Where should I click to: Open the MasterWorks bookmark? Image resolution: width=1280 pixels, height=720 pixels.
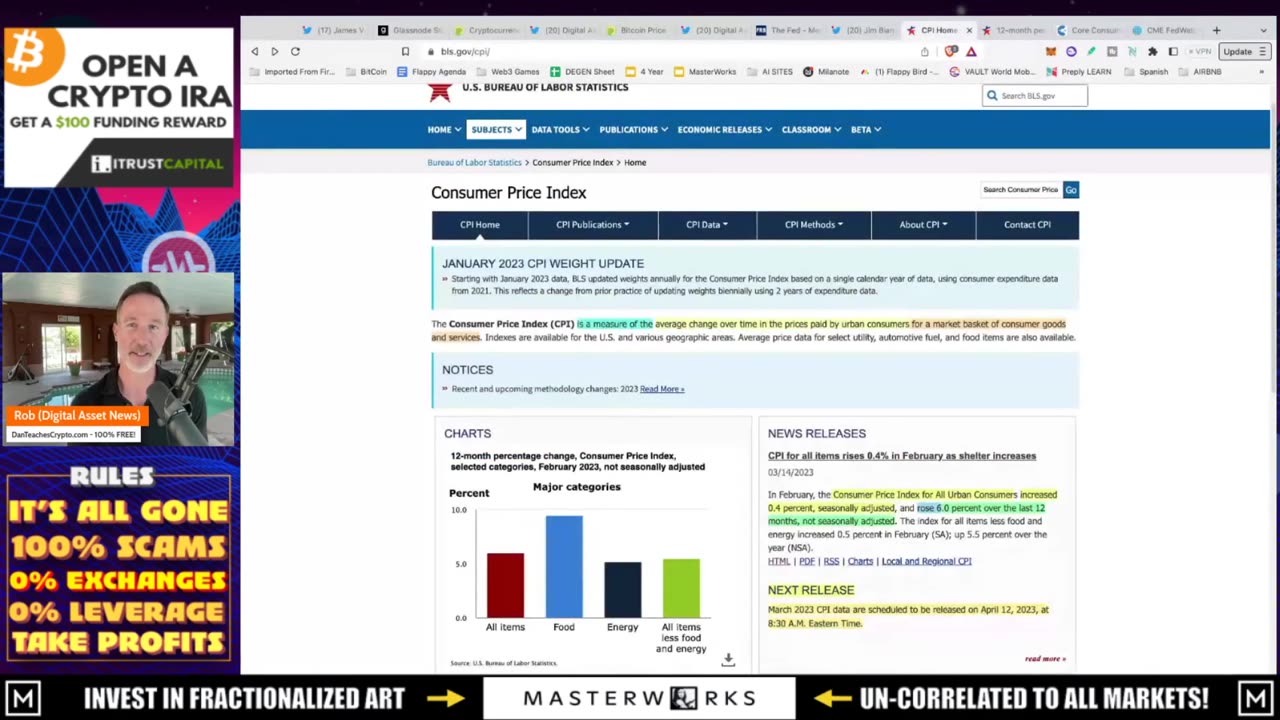pyautogui.click(x=705, y=72)
